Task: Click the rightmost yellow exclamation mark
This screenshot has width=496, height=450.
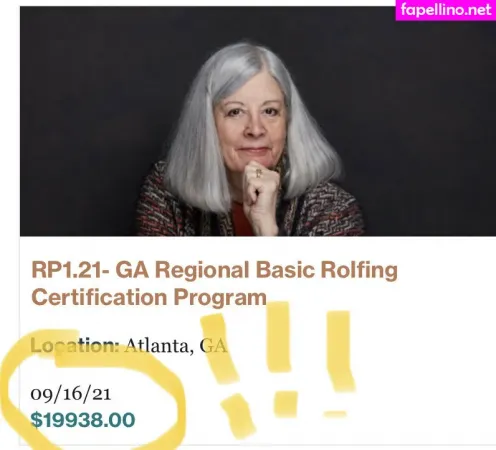Action: click(340, 350)
